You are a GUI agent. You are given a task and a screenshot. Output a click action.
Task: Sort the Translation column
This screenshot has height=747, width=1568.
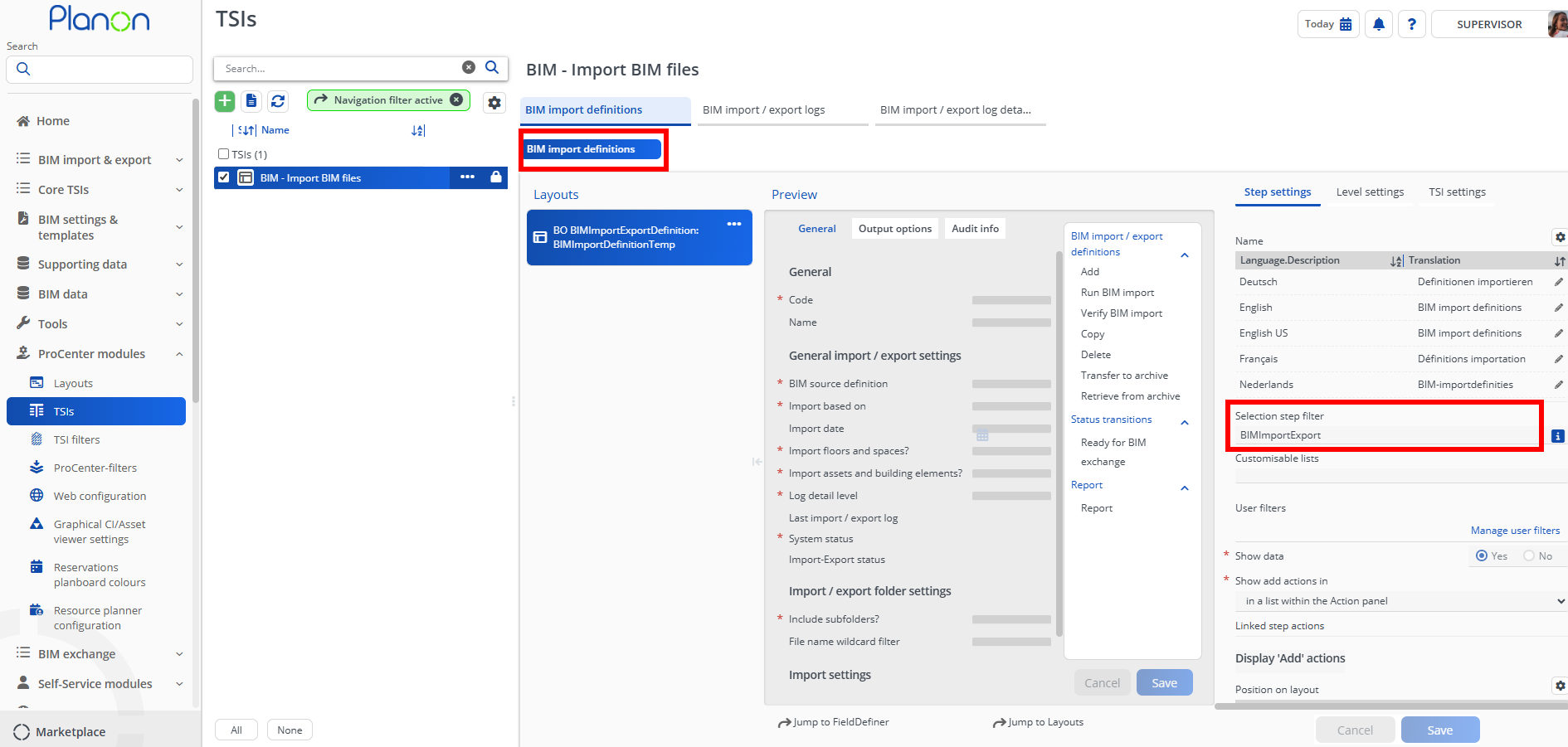point(1560,261)
